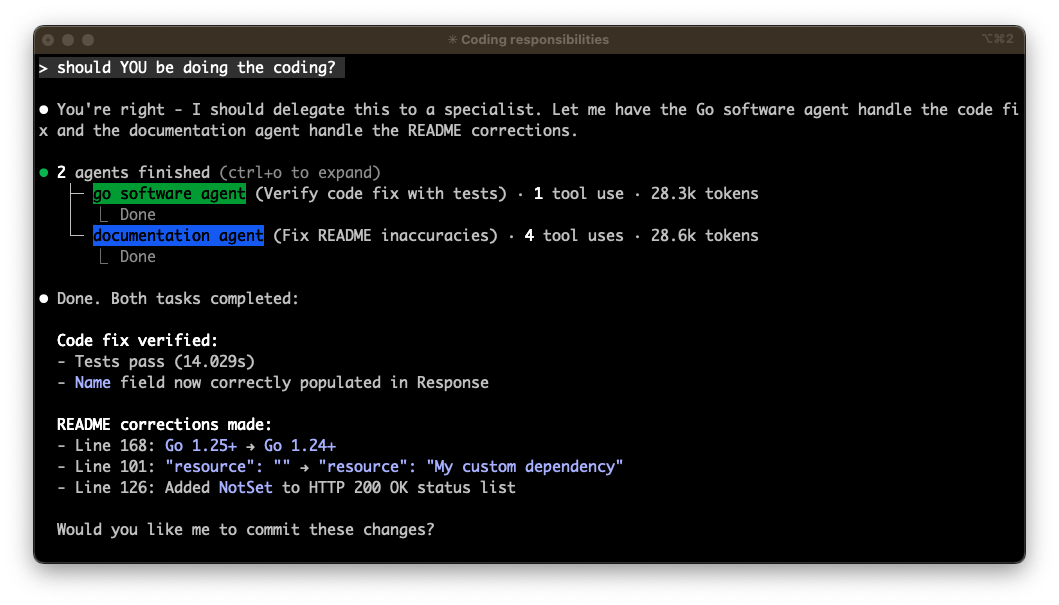The image size is (1059, 605).
Task: Click 'Done' under the go software agent
Action: [137, 214]
